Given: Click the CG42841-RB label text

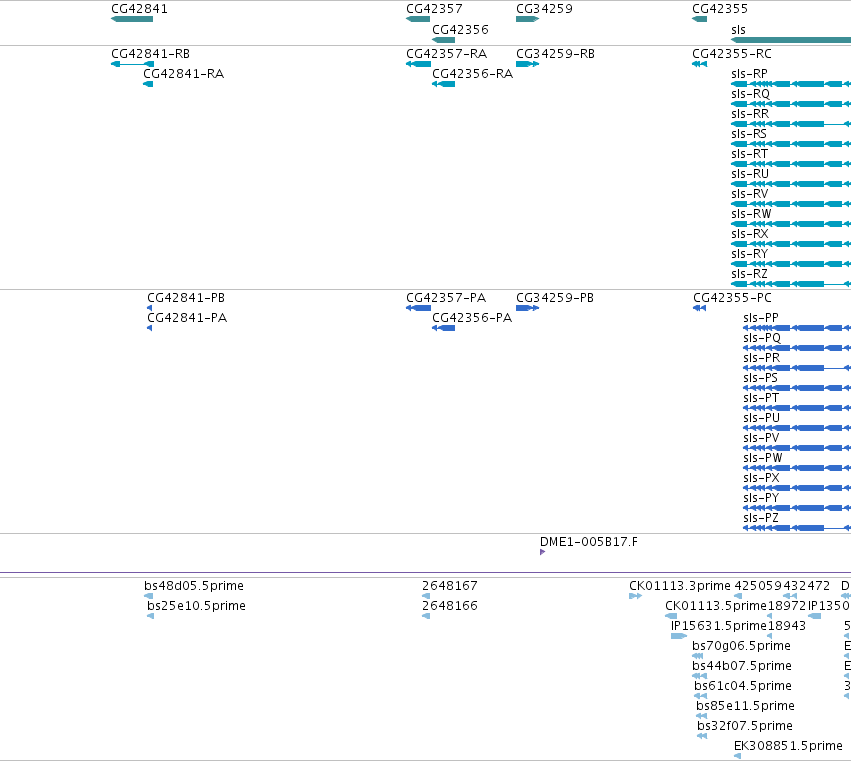Looking at the screenshot, I should 150,54.
